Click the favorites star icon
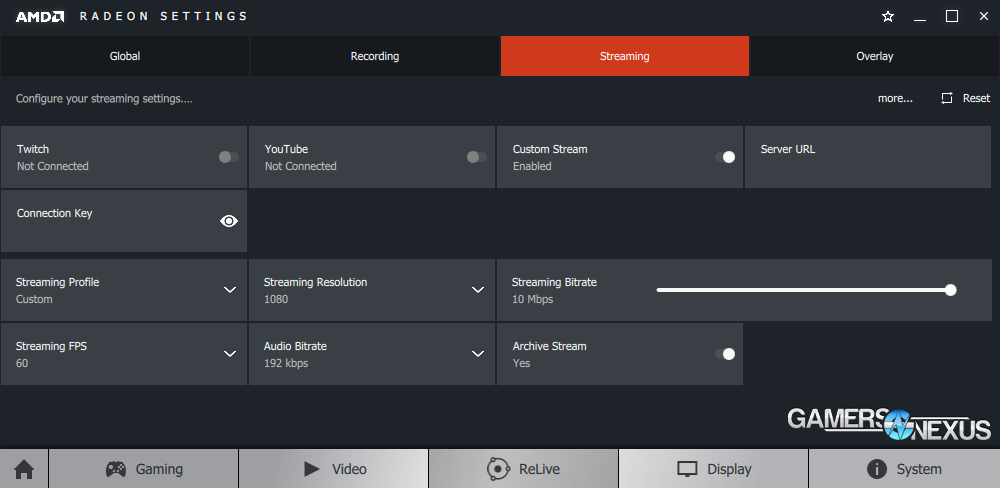1000x488 pixels. [888, 17]
